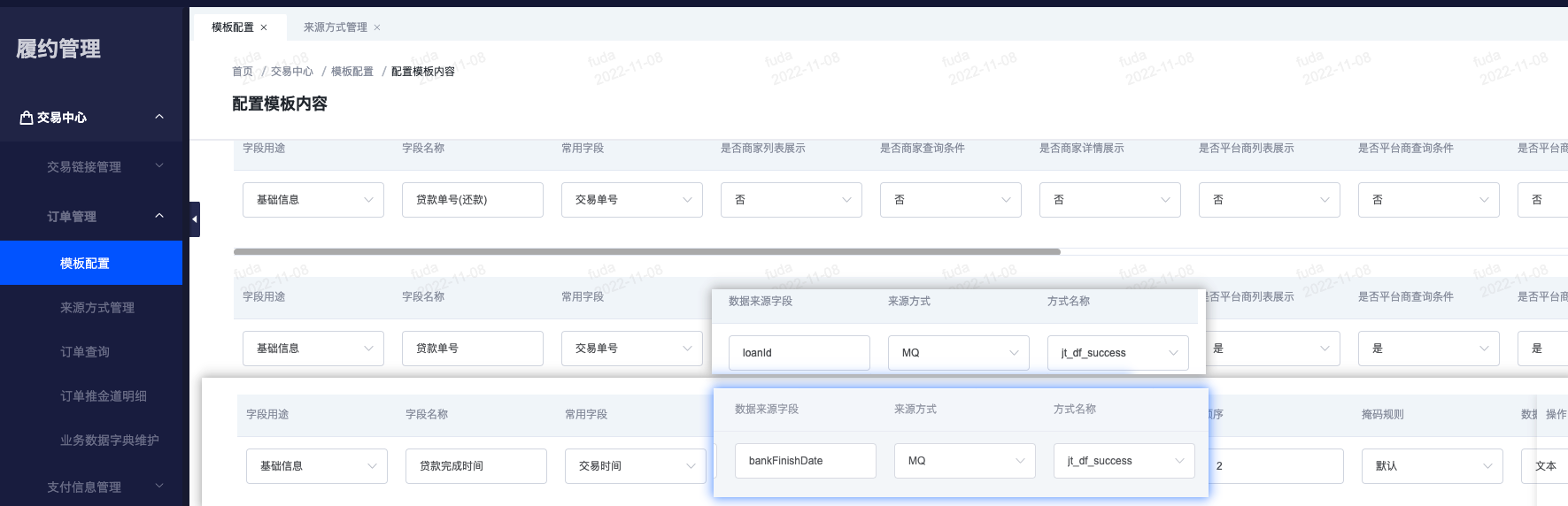Open the jt_df_success dropdown beside bankFinishDate
Screen dimensions: 1568x506
(x=1124, y=461)
